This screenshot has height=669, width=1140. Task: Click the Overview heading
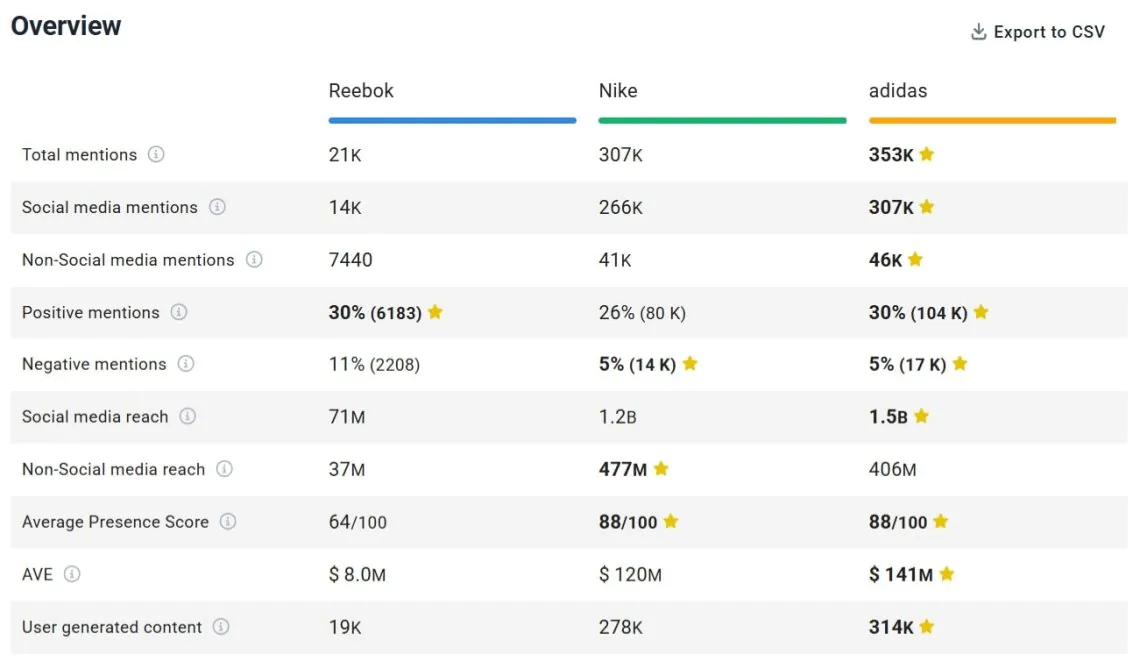66,25
